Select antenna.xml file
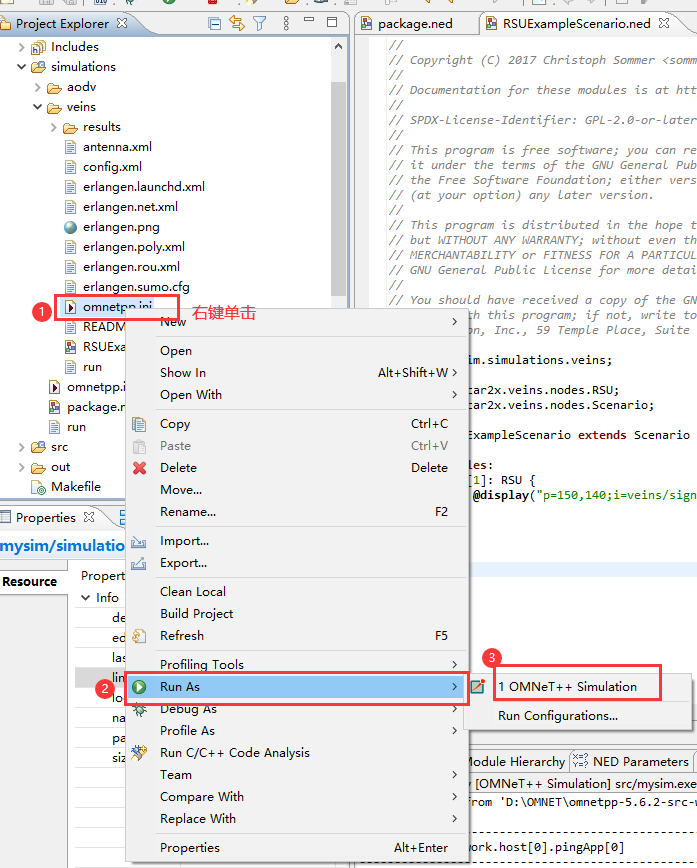This screenshot has height=868, width=697. tap(117, 147)
